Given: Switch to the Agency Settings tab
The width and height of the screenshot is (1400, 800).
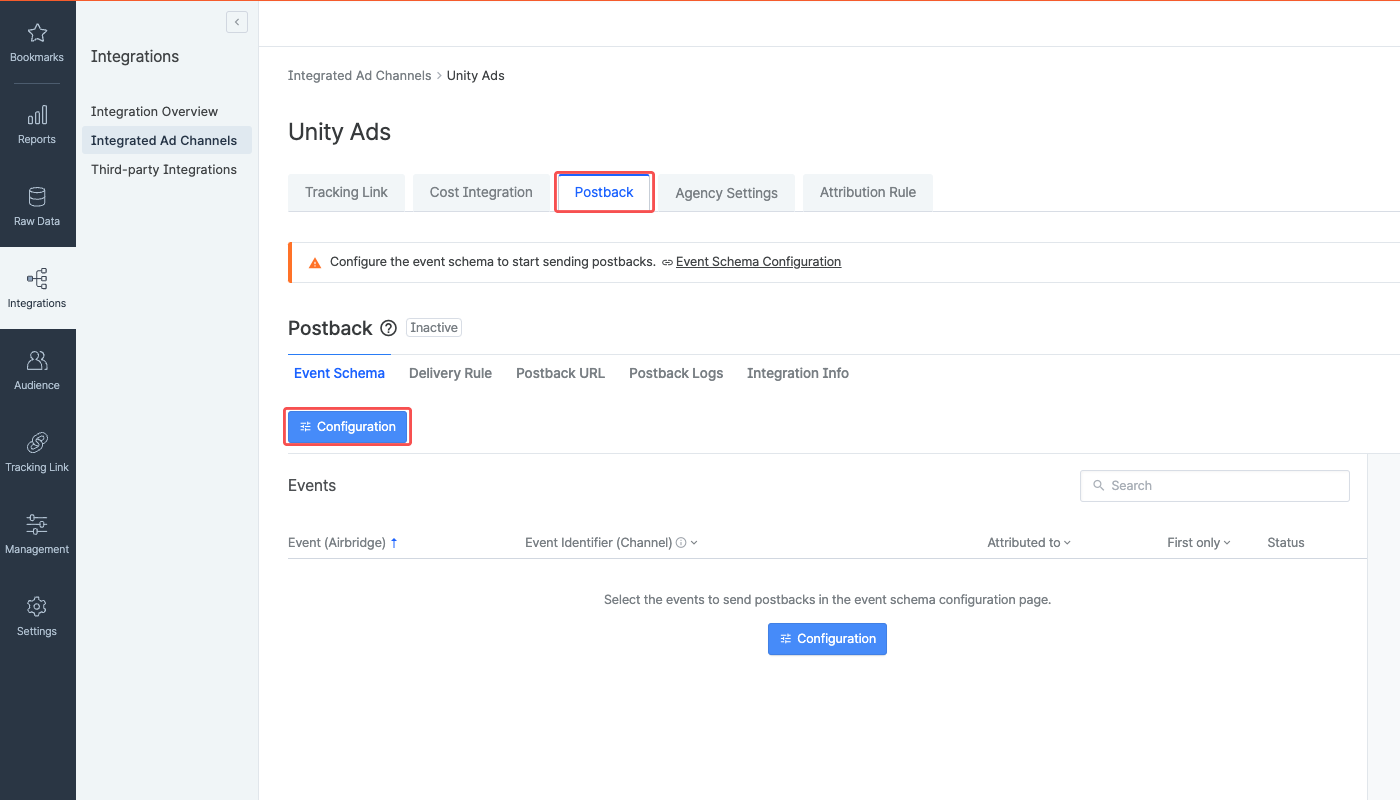Looking at the screenshot, I should coord(726,192).
